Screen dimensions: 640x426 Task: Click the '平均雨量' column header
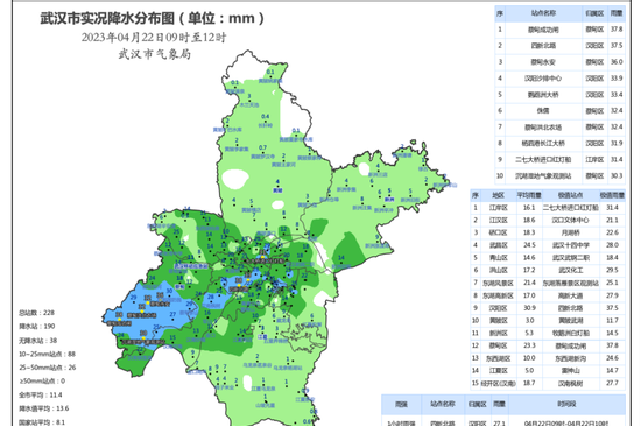tap(529, 195)
